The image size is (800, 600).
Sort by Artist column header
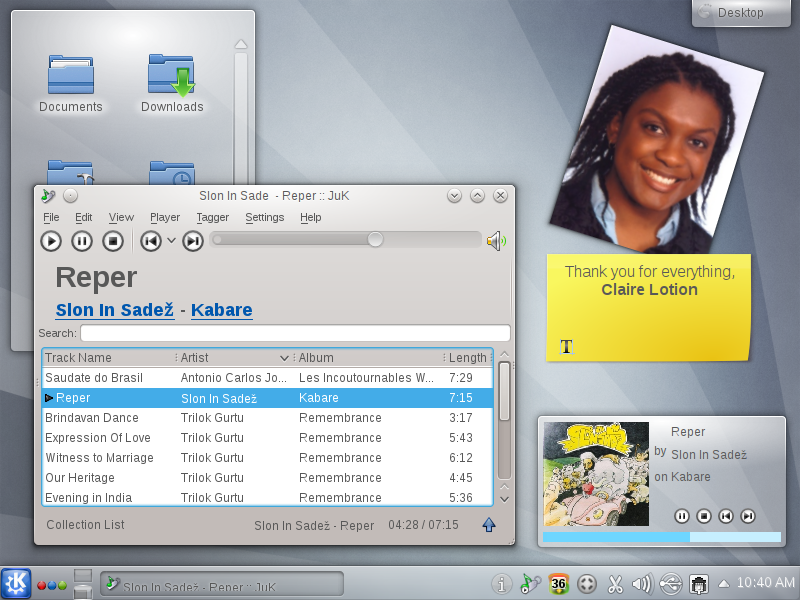point(235,358)
